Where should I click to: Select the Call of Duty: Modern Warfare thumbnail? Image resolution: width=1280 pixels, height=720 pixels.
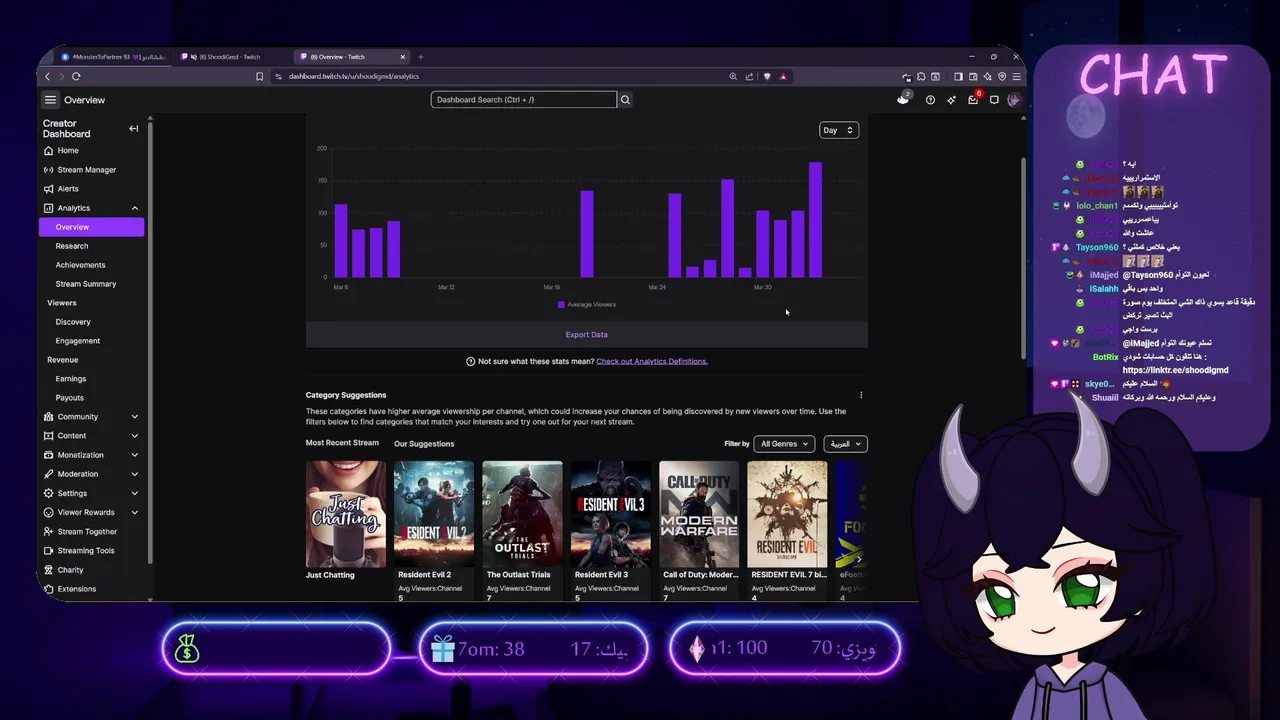tap(699, 514)
